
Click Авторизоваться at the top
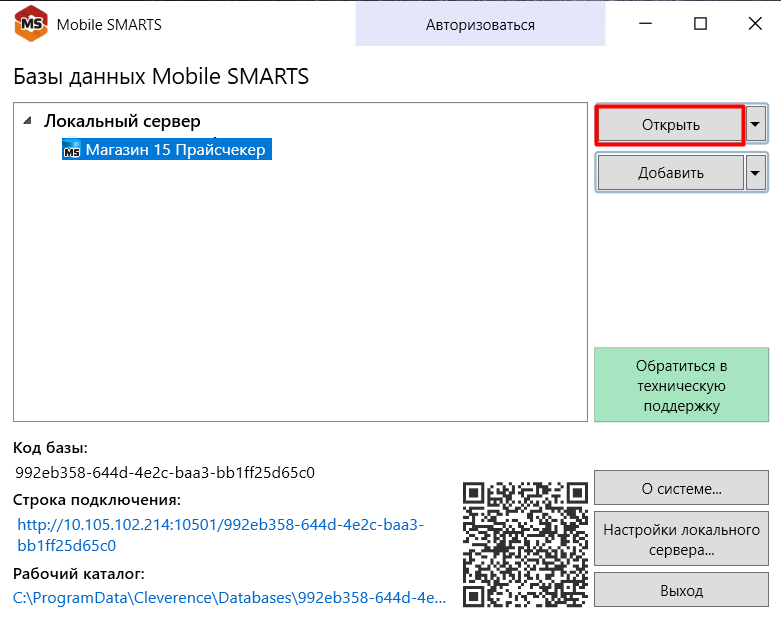point(480,25)
